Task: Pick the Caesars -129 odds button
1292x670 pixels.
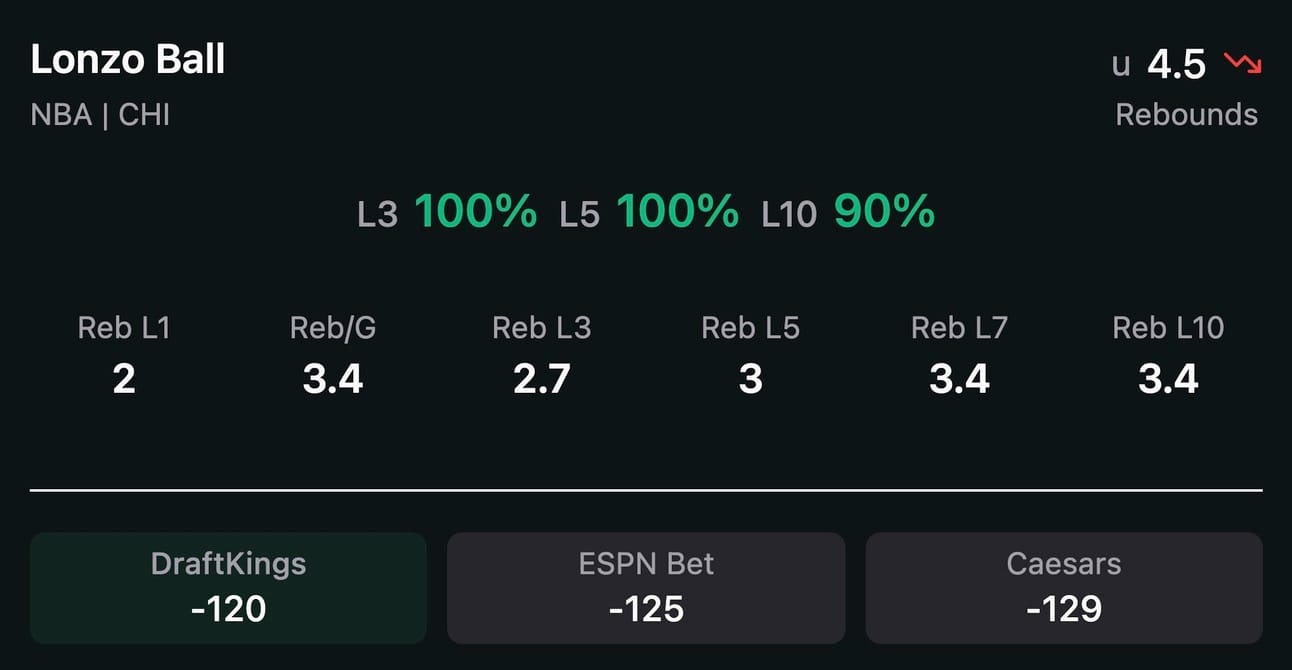Action: 1064,588
